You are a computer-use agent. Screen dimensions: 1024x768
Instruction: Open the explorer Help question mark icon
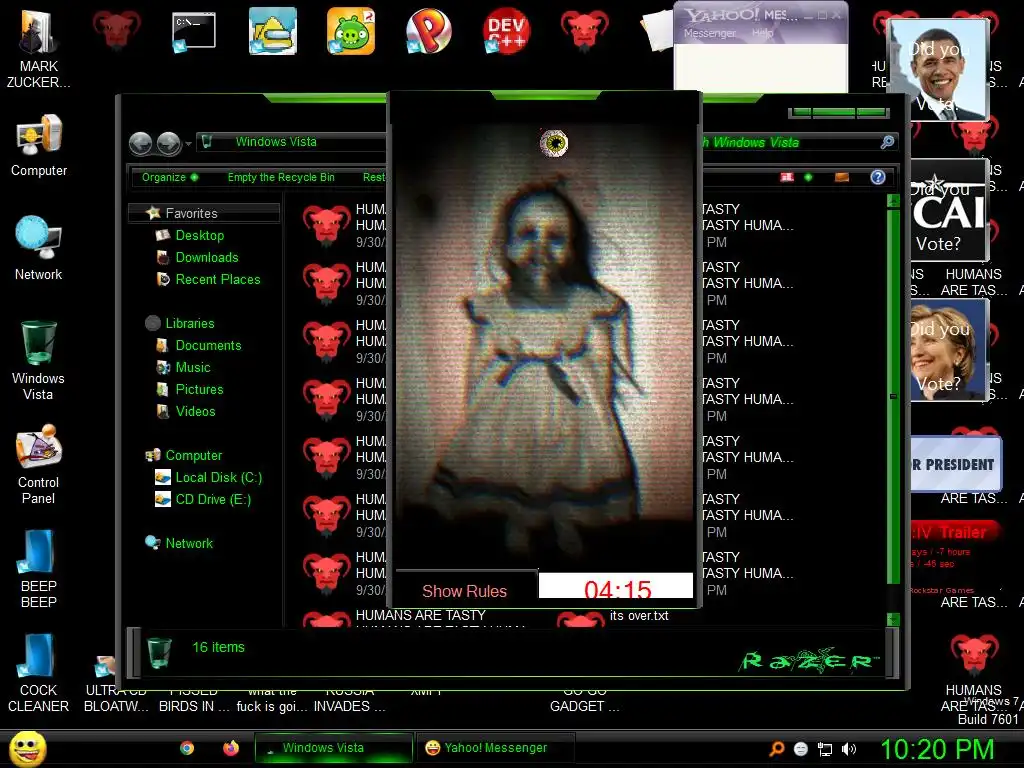click(878, 177)
